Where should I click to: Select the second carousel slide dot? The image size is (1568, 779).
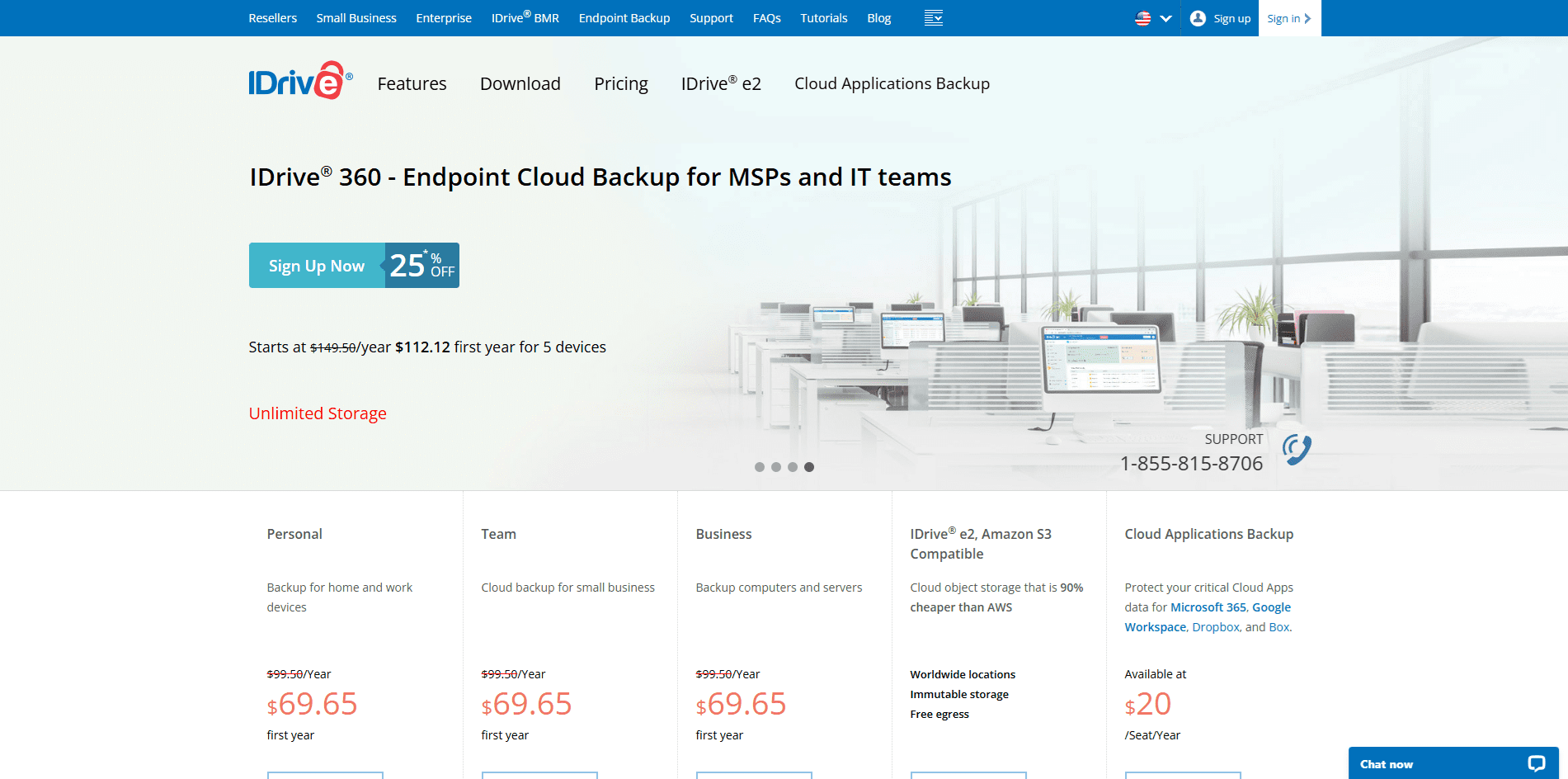776,467
